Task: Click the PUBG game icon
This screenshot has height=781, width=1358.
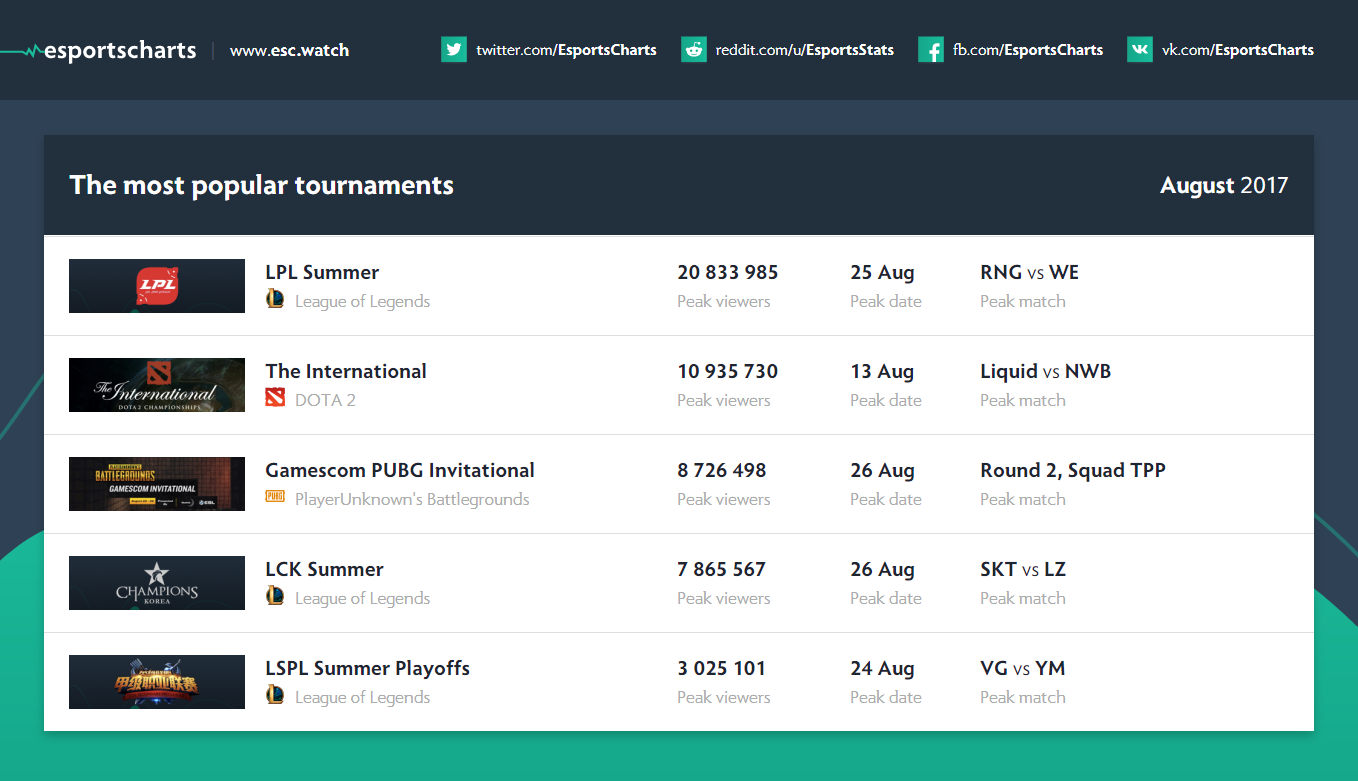Action: click(275, 497)
